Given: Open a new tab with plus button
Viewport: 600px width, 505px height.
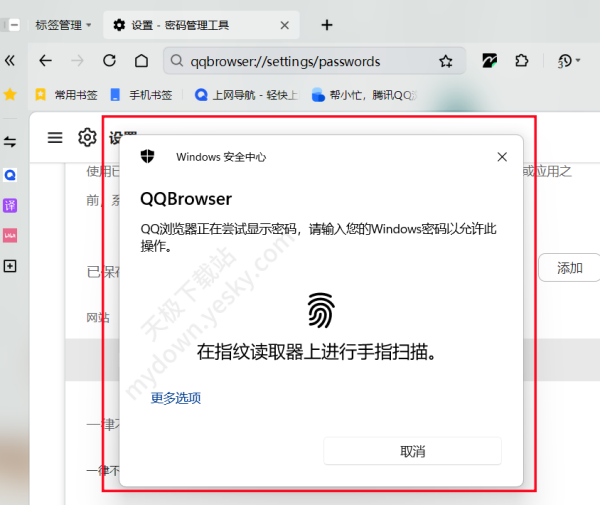Looking at the screenshot, I should pyautogui.click(x=326, y=24).
